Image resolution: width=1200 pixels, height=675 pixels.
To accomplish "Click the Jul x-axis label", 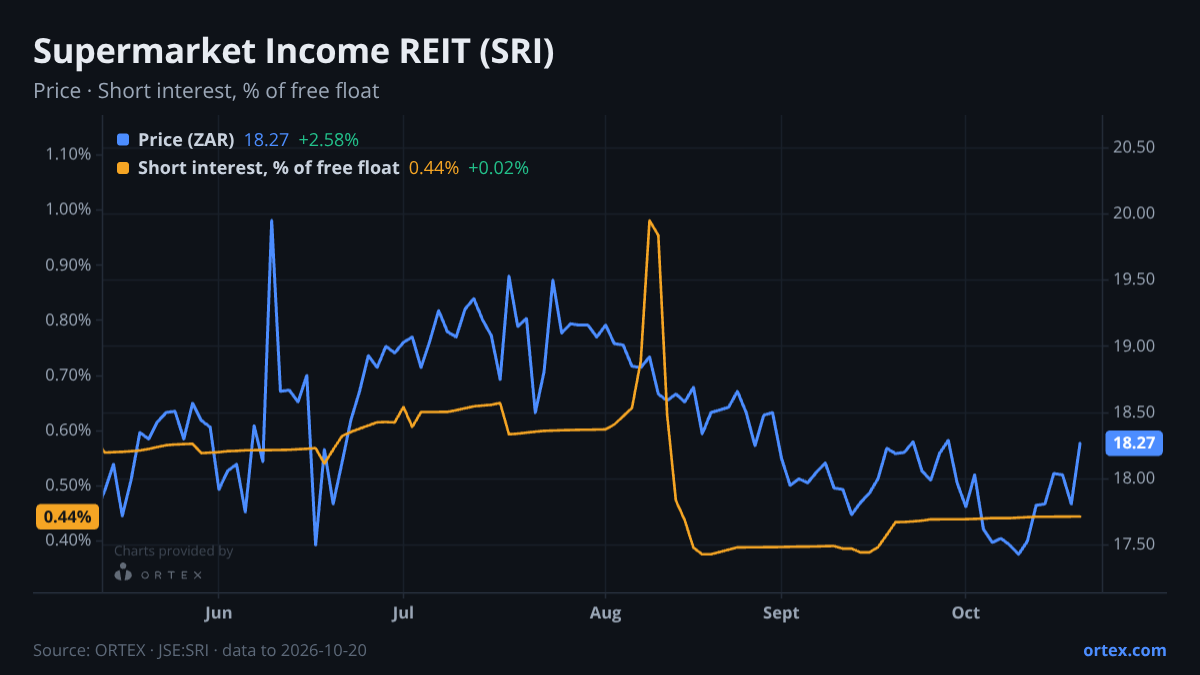I will click(403, 613).
